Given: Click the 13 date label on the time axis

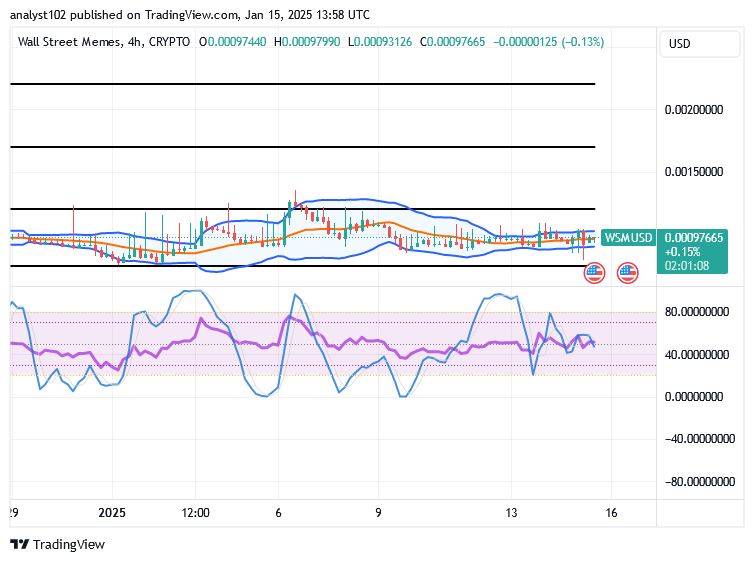Looking at the screenshot, I should point(511,513).
